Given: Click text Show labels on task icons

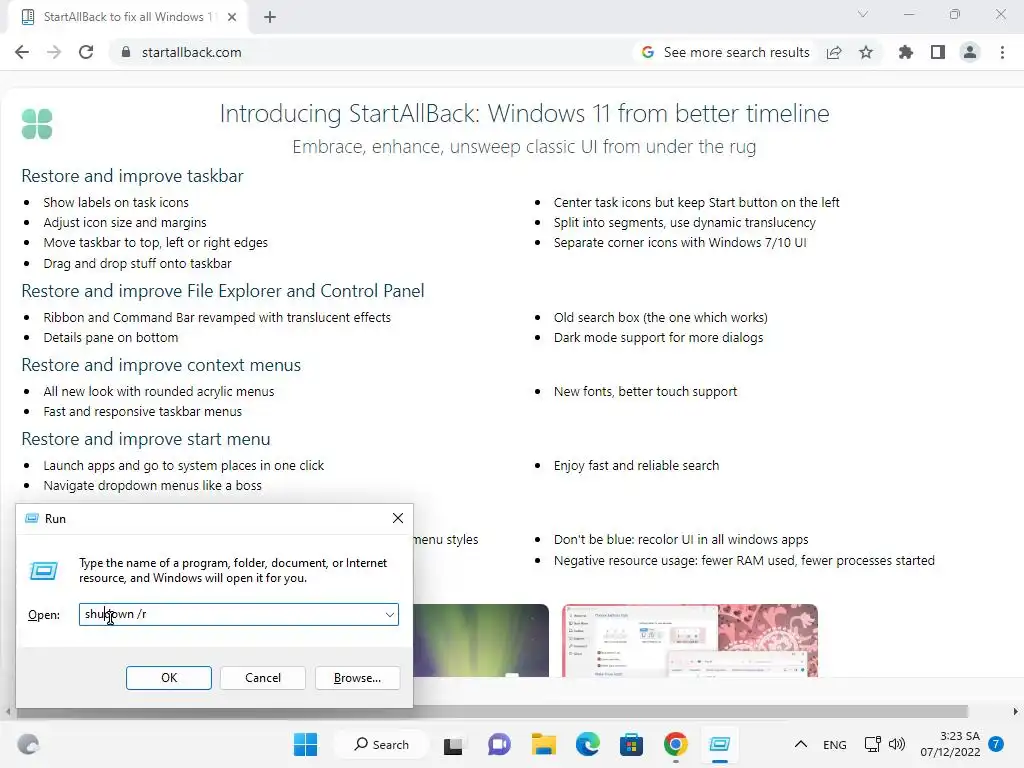Looking at the screenshot, I should click(116, 202).
